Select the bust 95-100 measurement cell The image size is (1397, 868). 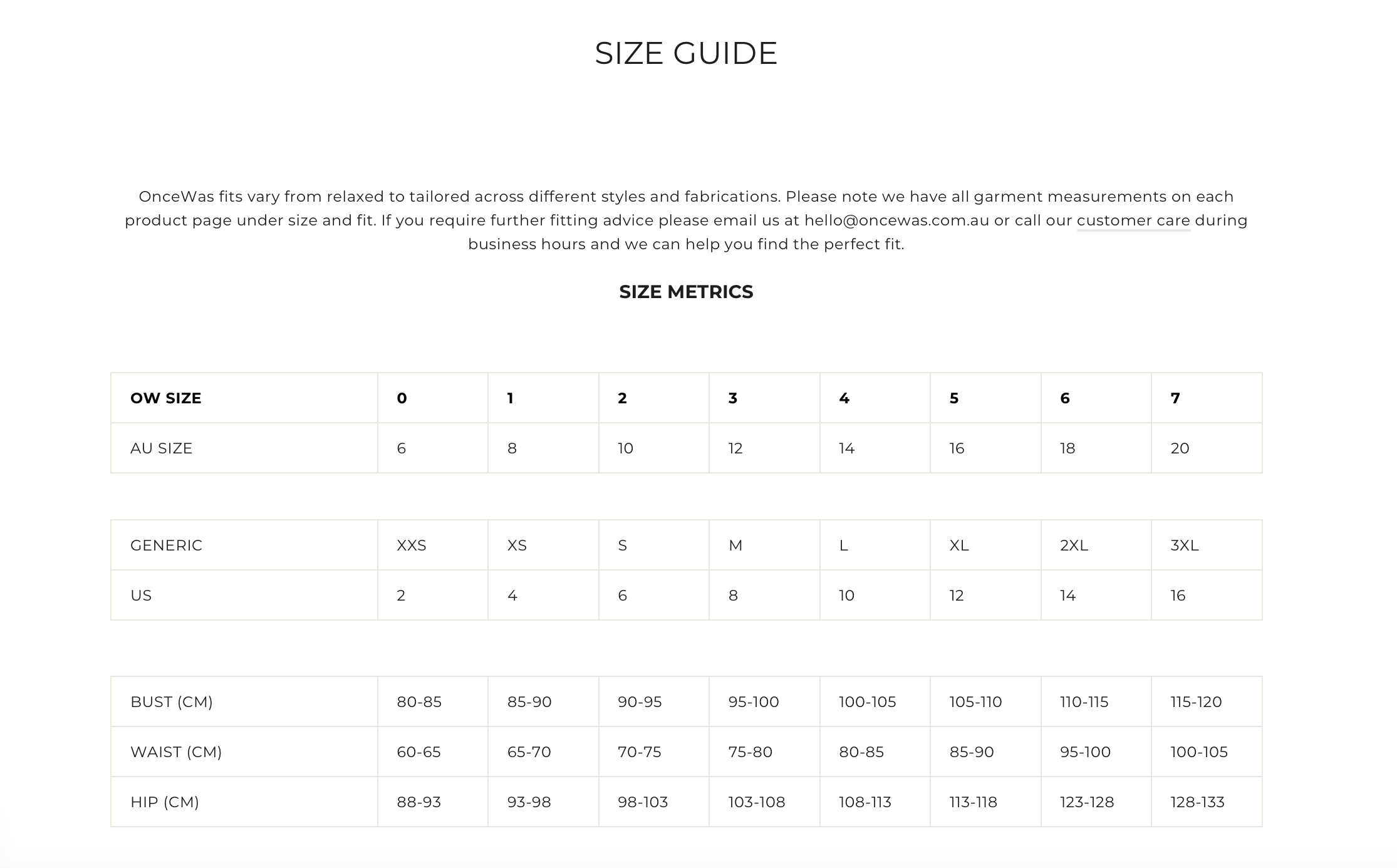(754, 702)
